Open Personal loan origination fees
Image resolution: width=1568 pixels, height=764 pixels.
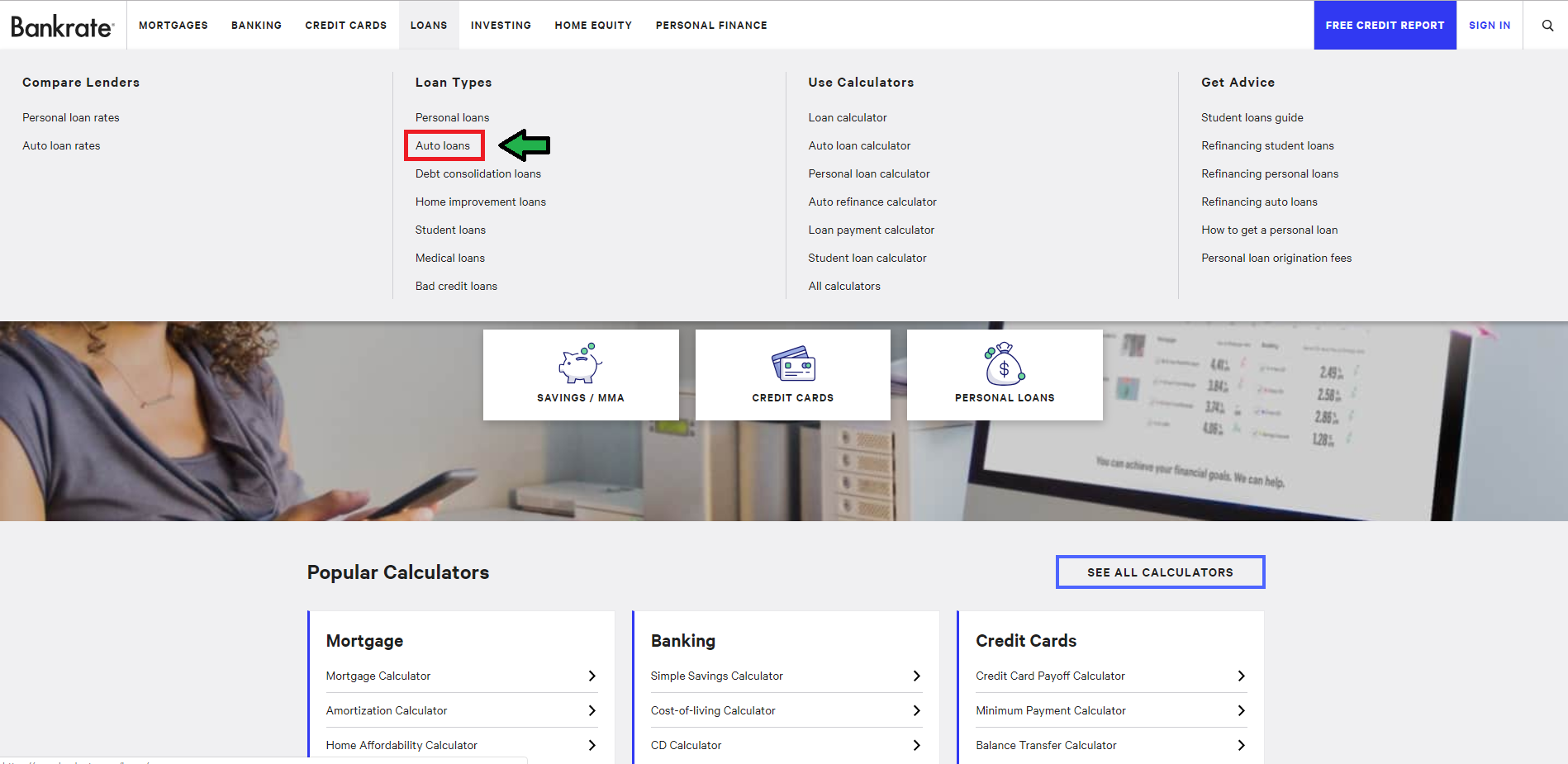(1276, 258)
